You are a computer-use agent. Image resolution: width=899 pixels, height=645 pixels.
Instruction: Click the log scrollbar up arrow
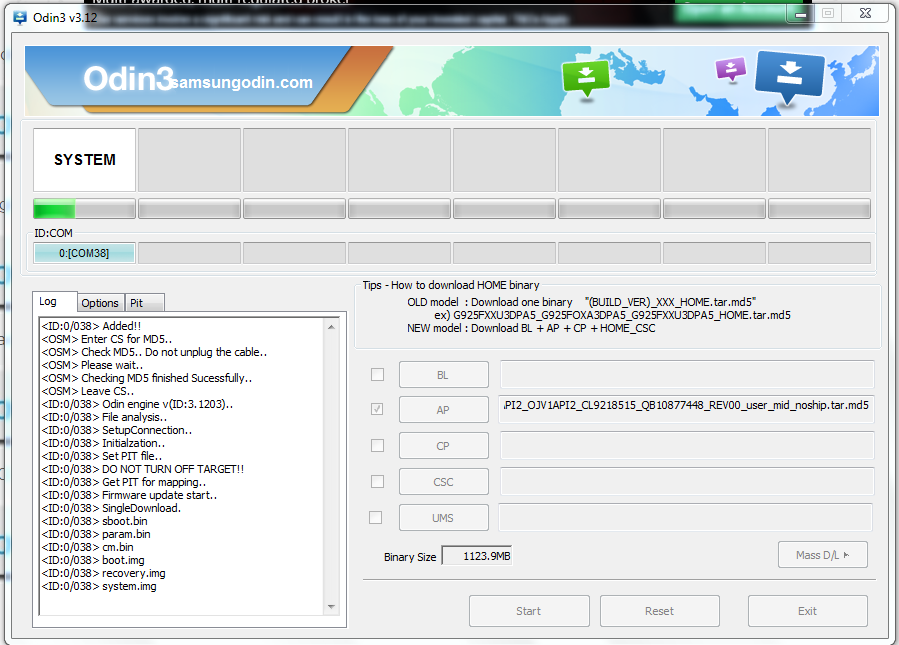[331, 327]
